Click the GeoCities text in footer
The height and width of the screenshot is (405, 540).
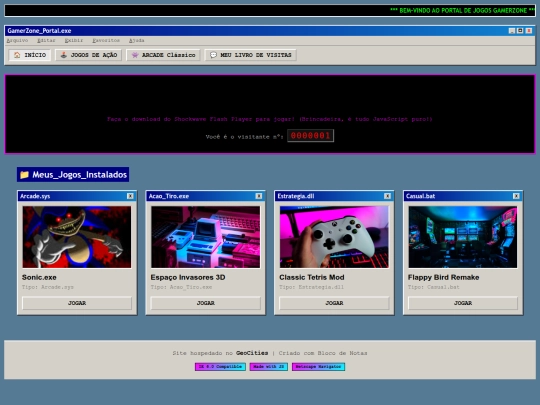[252, 353]
